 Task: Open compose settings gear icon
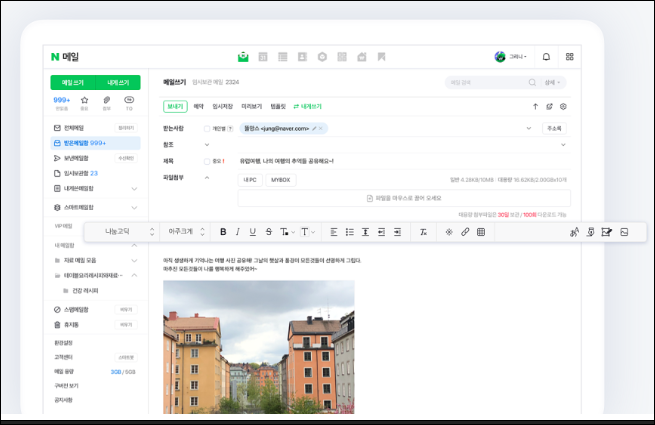tap(563, 107)
